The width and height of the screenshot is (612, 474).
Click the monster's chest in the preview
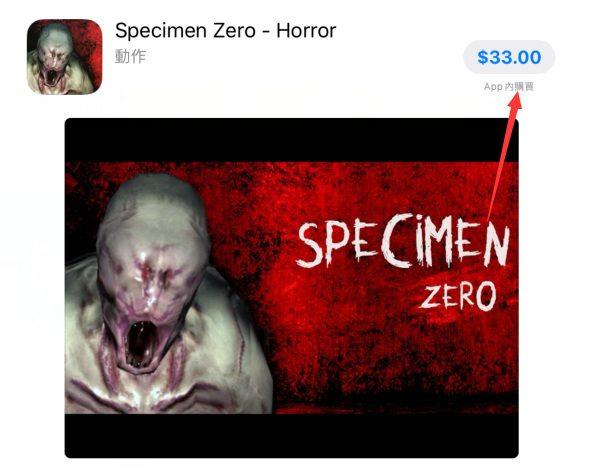pos(164,392)
